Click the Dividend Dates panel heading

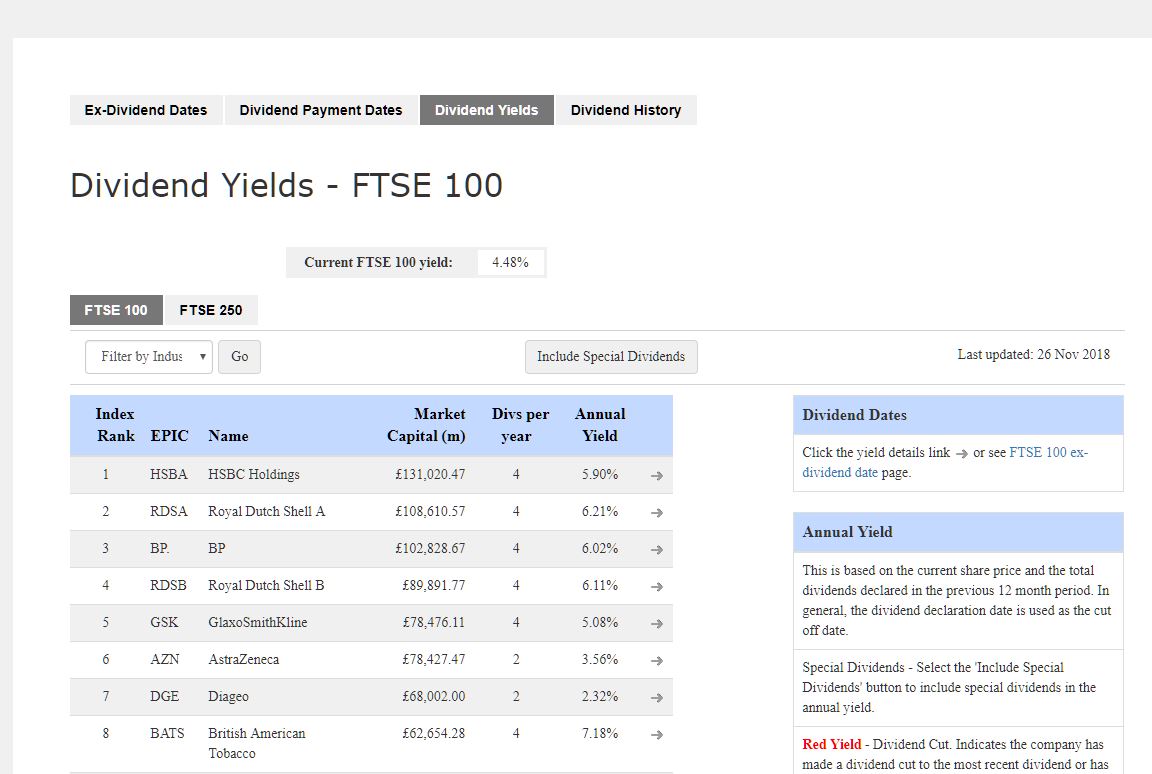pyautogui.click(x=958, y=415)
